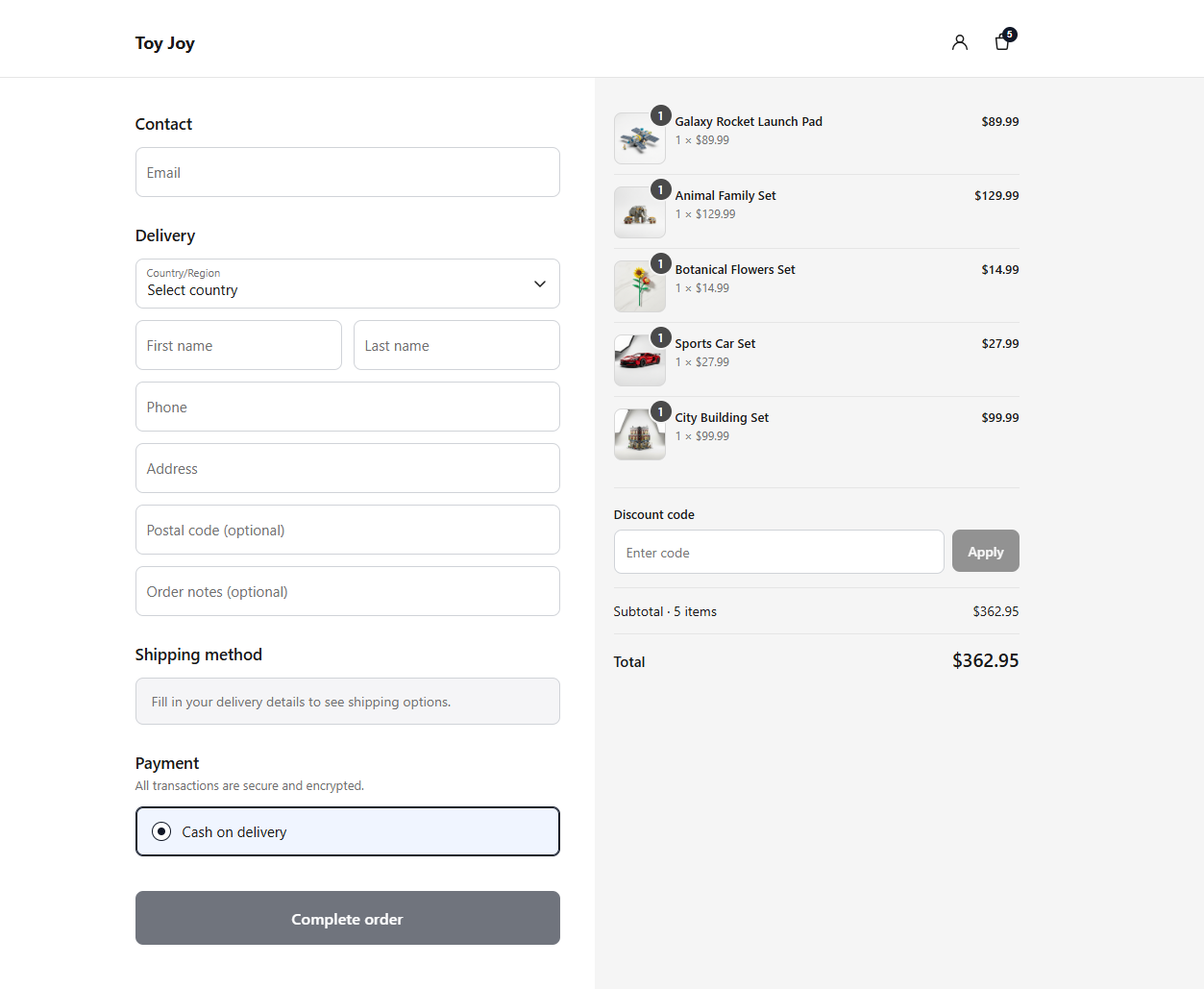Click the large Total amount $362.95
Screen dimensions: 1204x989
coord(985,660)
